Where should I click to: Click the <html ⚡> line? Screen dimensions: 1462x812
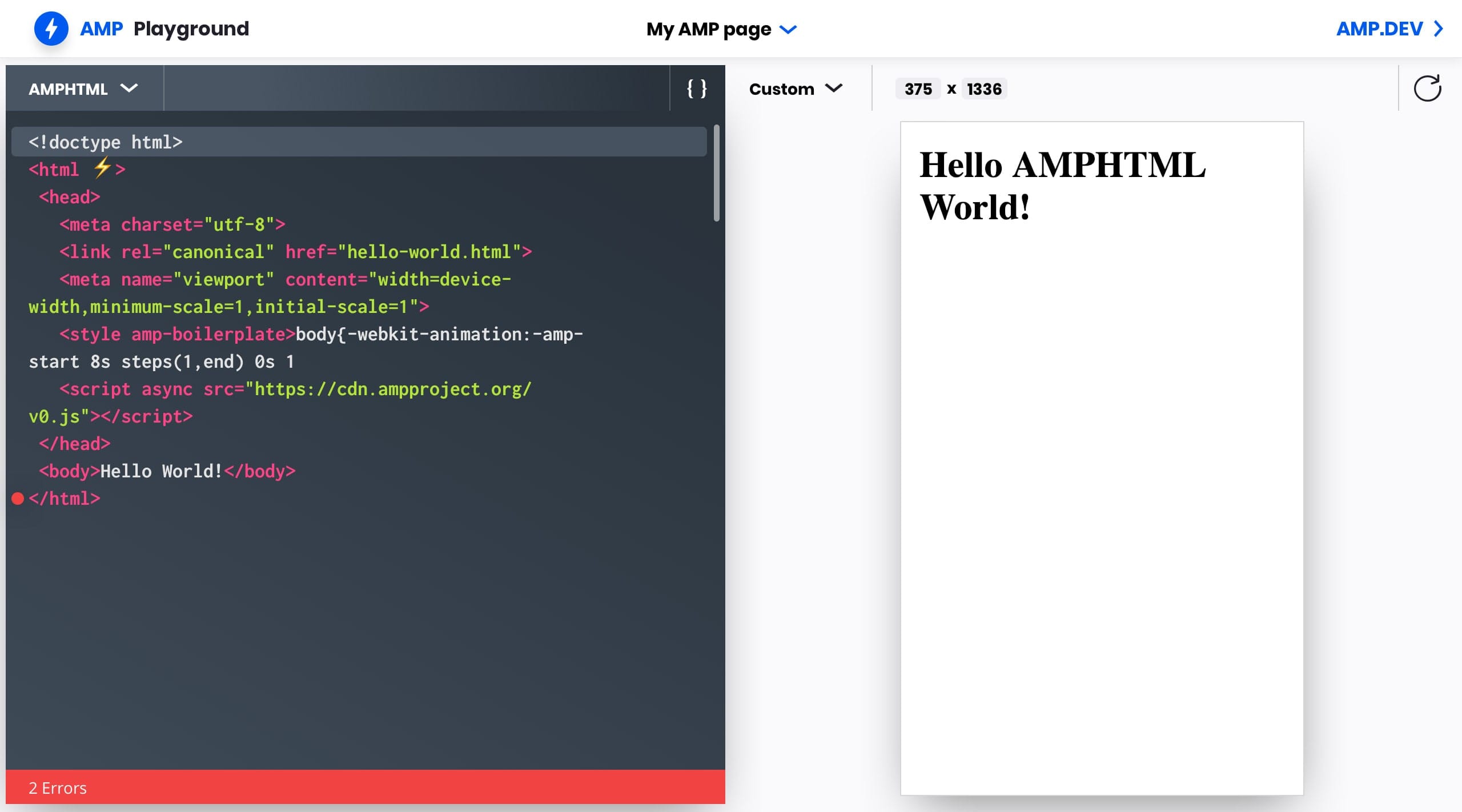coord(77,169)
